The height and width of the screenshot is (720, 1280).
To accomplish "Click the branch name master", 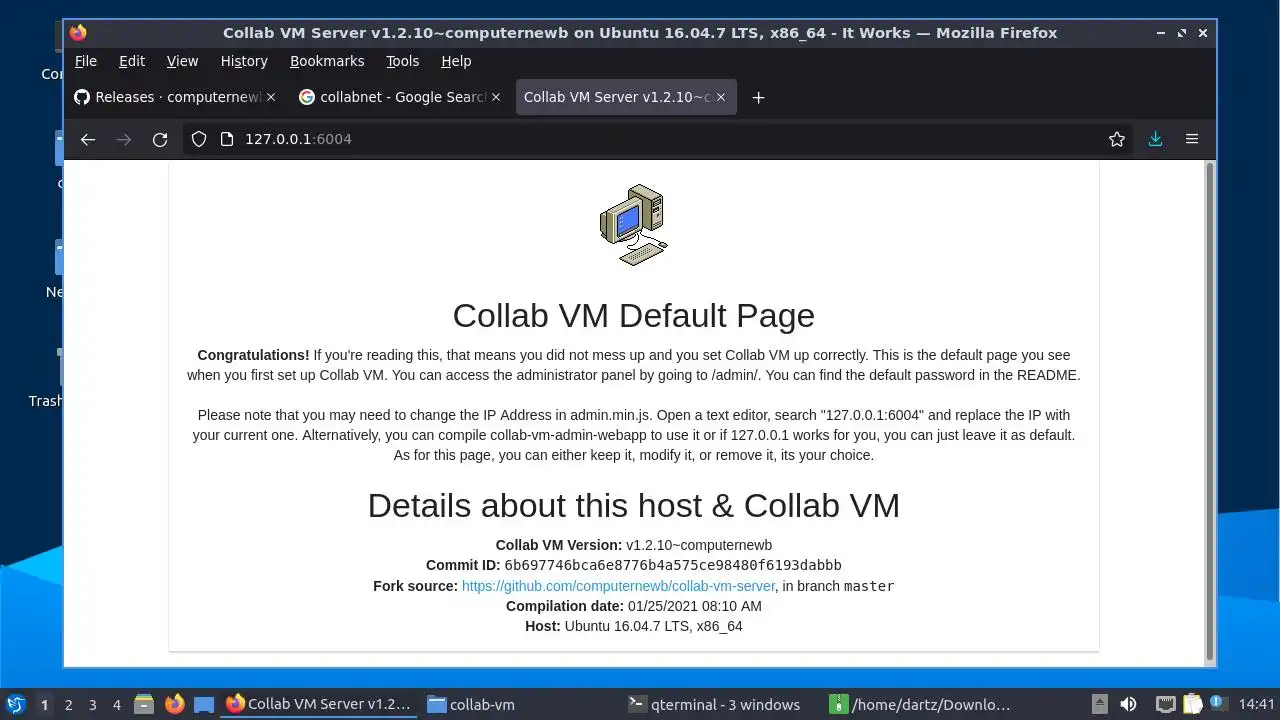I will (869, 586).
